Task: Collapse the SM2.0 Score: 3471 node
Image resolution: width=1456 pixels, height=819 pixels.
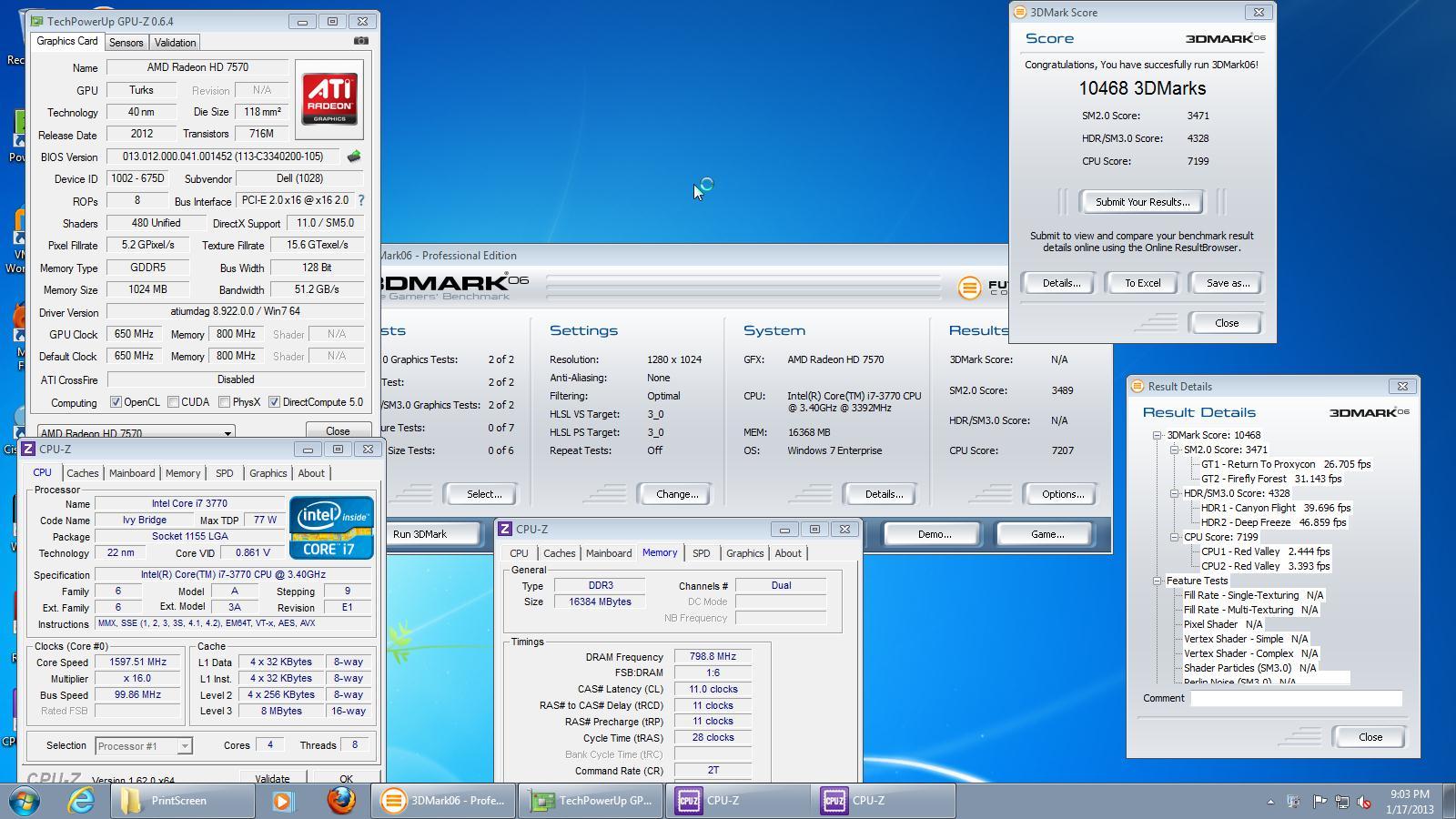Action: (x=1175, y=450)
